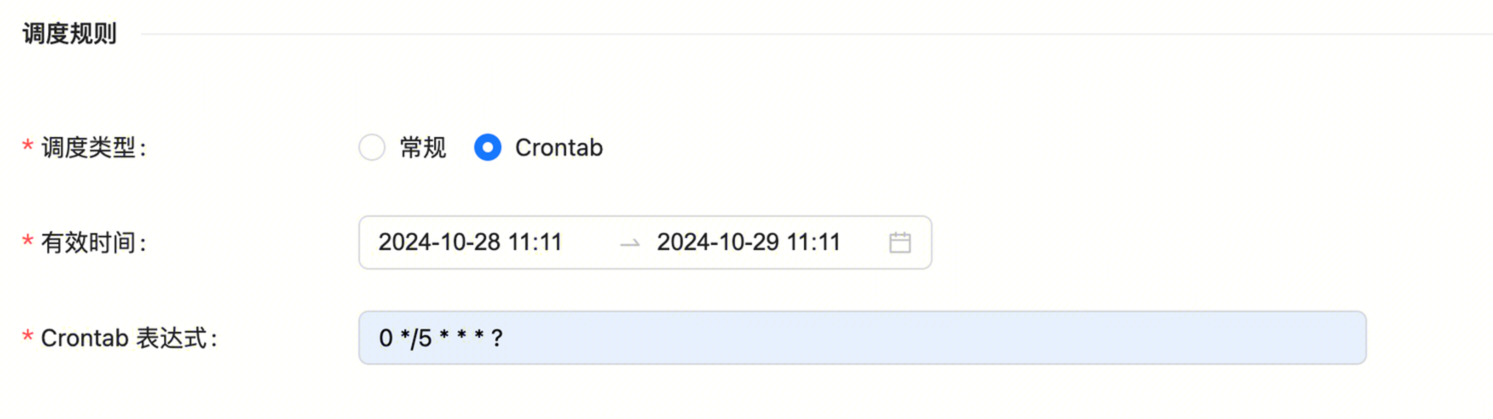Select the 常规 radio button
The width and height of the screenshot is (1493, 419).
pos(372,148)
